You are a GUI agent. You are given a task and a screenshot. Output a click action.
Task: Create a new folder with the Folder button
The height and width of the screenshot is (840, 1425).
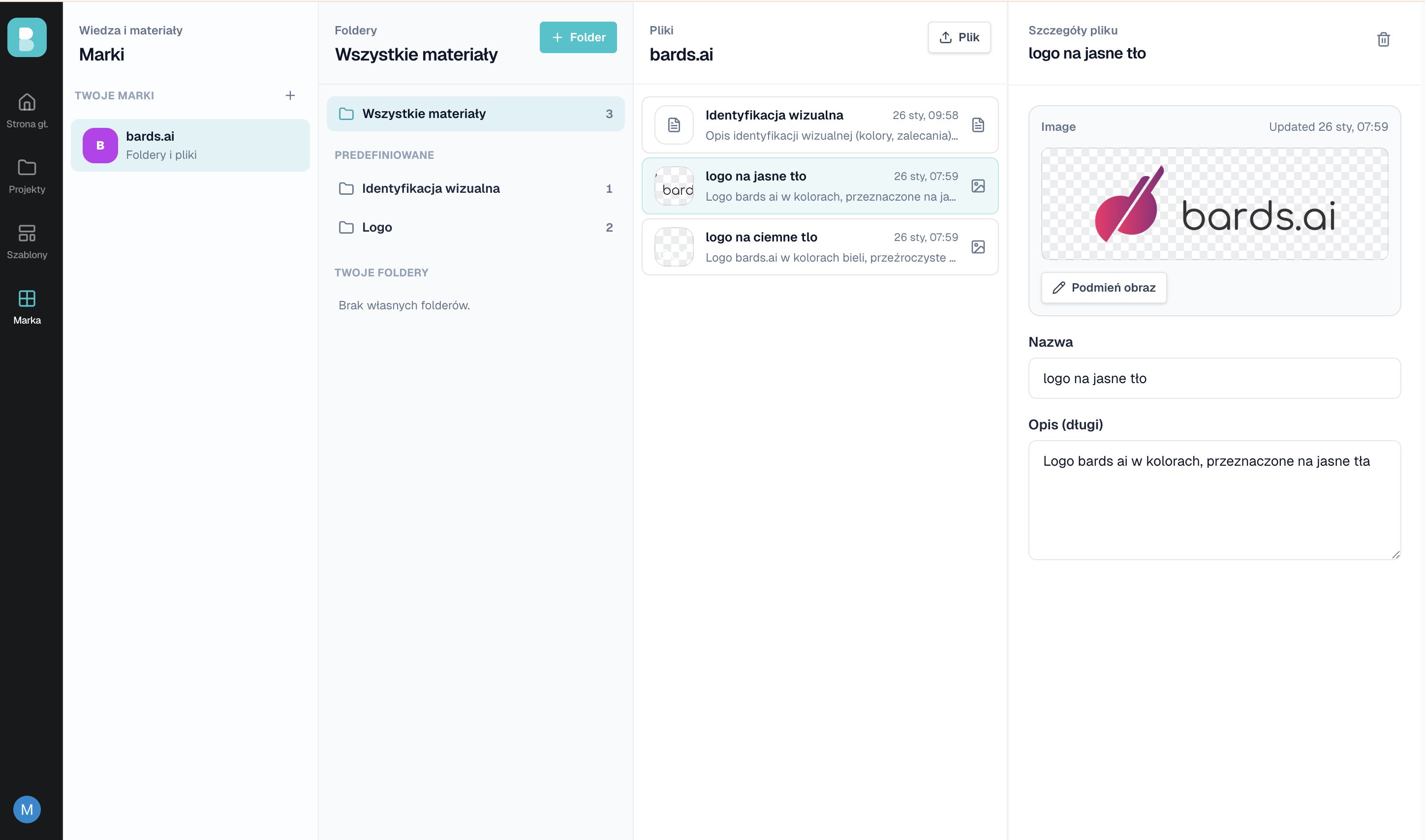[578, 37]
